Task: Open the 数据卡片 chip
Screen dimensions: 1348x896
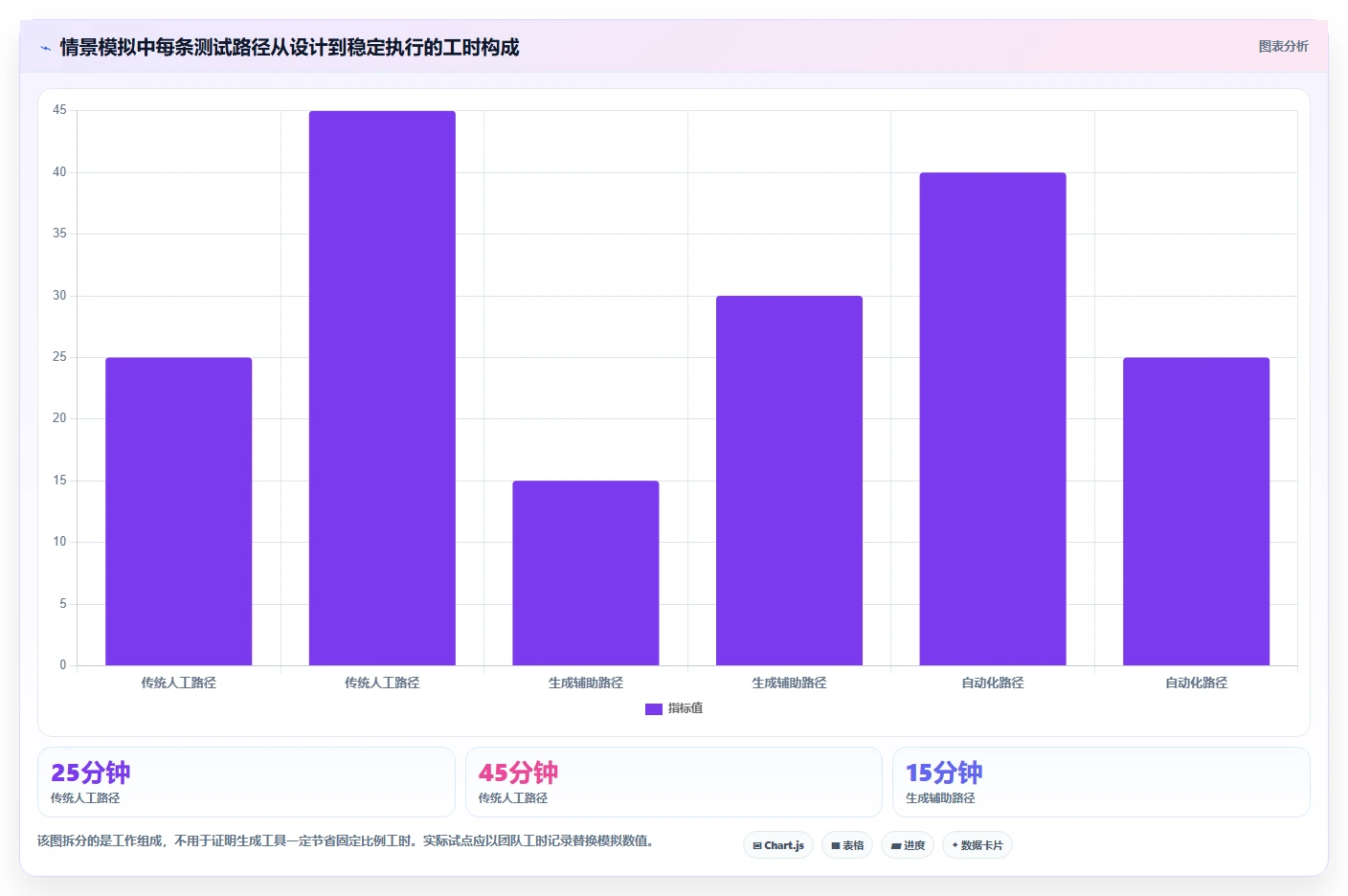Action: click(977, 845)
